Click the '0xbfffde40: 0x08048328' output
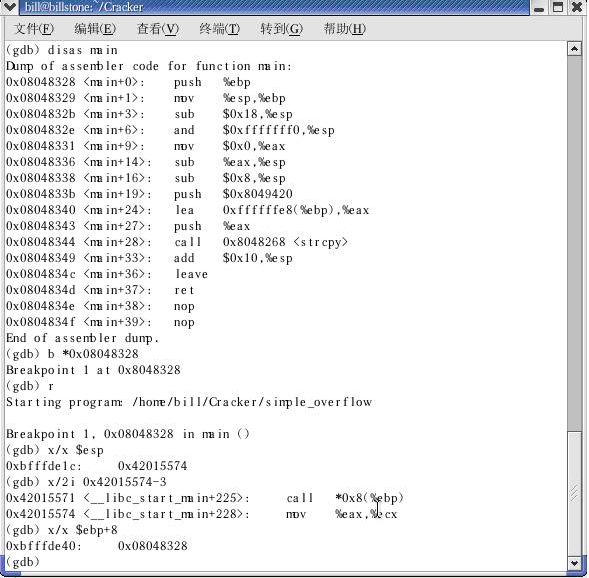The image size is (589, 578). [x=97, y=546]
